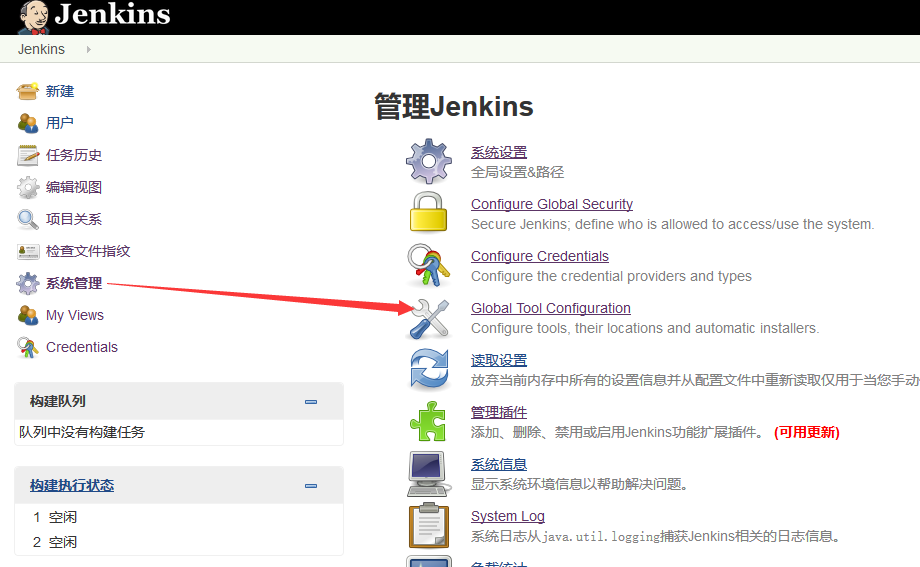This screenshot has height=567, width=920.
Task: Expand the breadcrumb arrow next to Jenkins
Action: point(89,49)
